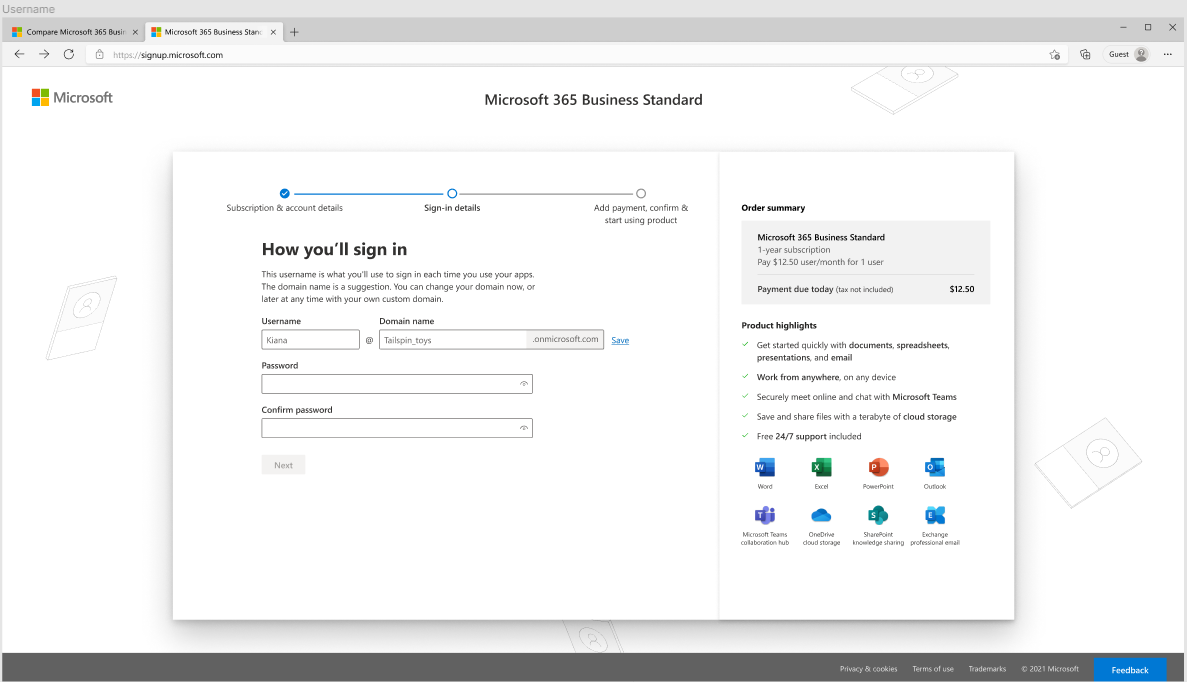Click the Save link beside domain
1187x682 pixels.
click(620, 341)
